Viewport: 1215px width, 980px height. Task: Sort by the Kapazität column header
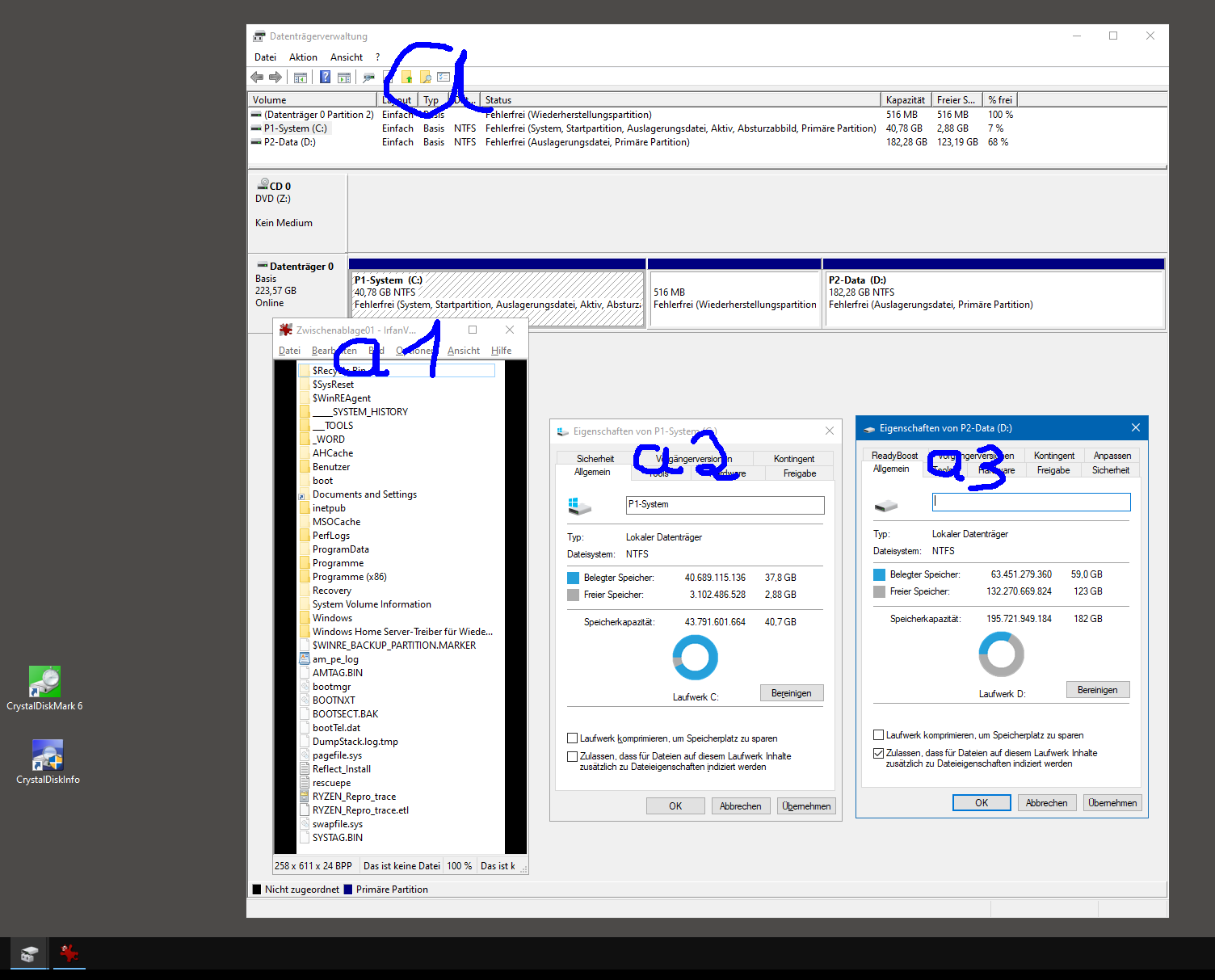[x=906, y=100]
